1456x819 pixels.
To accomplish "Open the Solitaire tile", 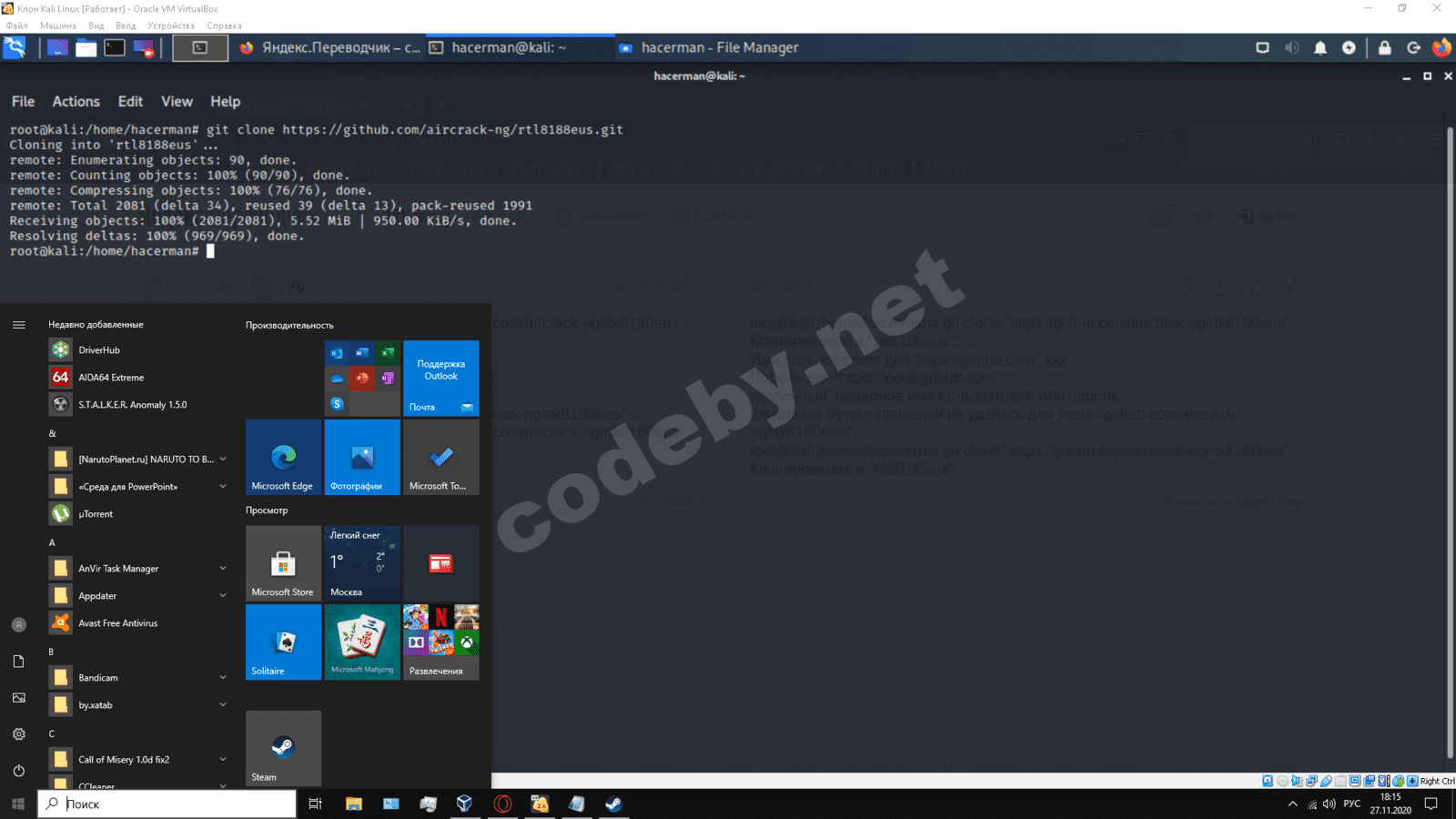I will (x=283, y=642).
